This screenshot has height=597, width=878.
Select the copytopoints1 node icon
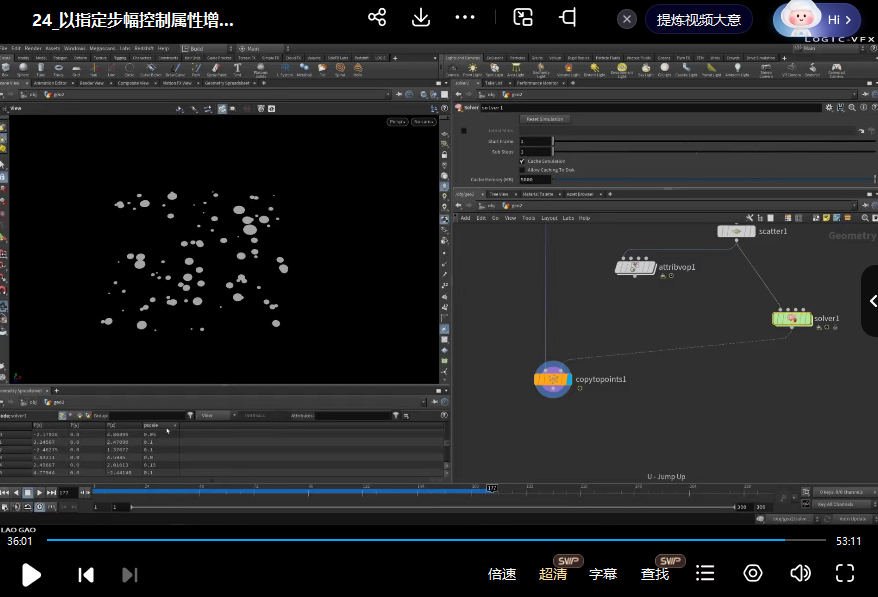tap(553, 379)
